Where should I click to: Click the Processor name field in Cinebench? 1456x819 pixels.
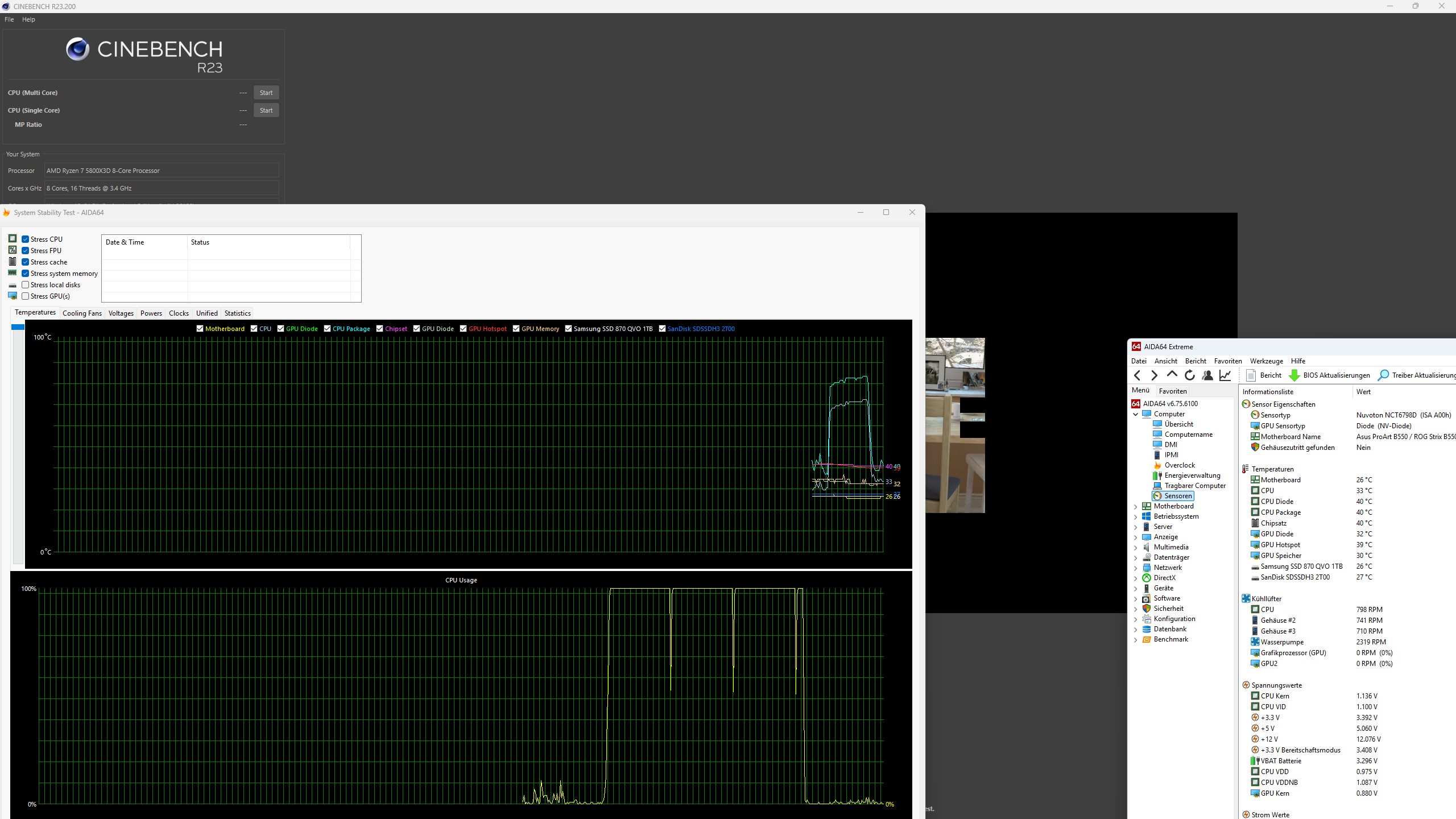(162, 171)
